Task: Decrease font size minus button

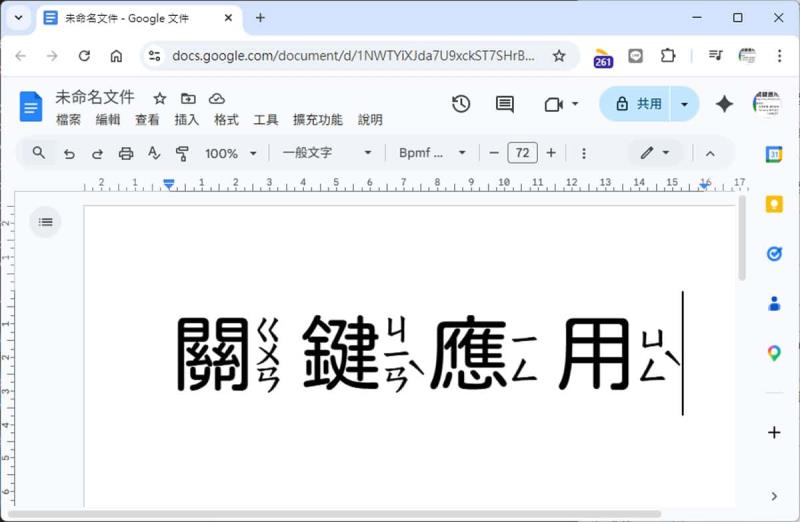Action: tap(493, 153)
